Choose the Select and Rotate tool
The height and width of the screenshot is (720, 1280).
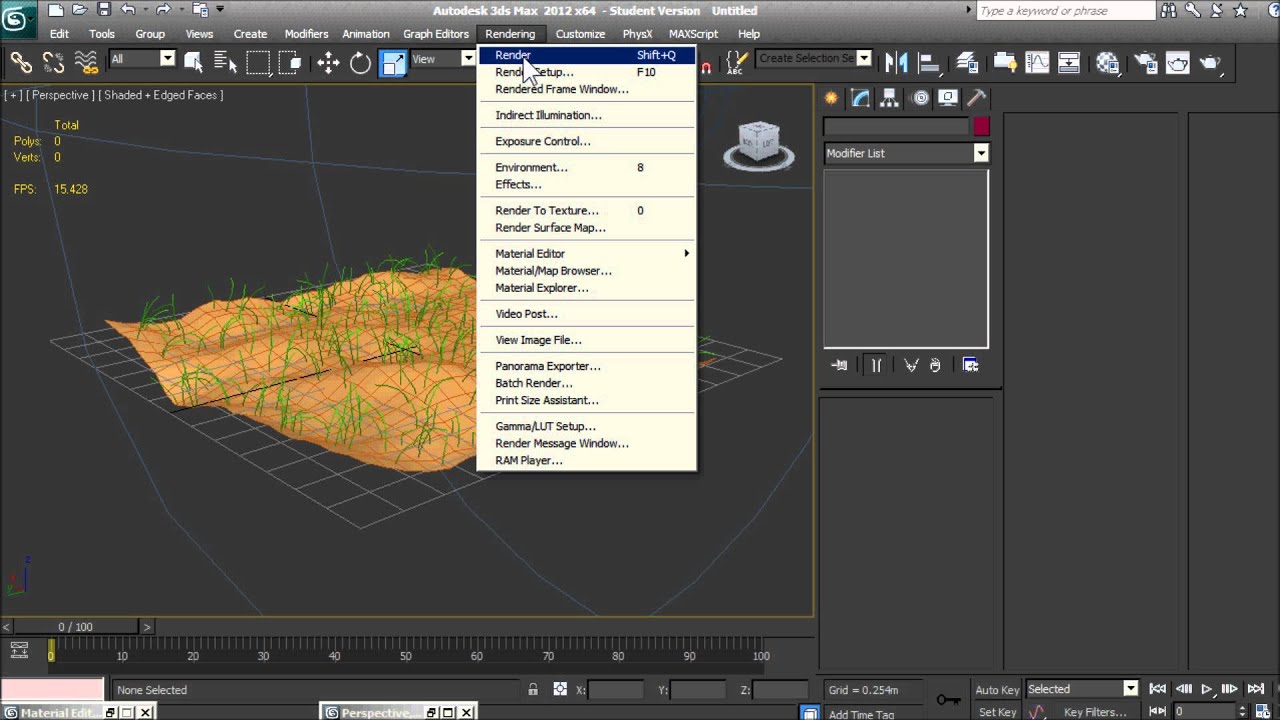pos(360,63)
